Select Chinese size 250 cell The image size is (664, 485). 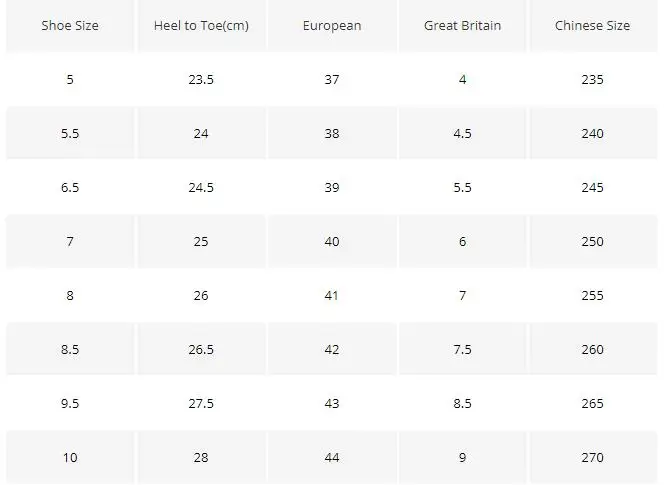[592, 241]
